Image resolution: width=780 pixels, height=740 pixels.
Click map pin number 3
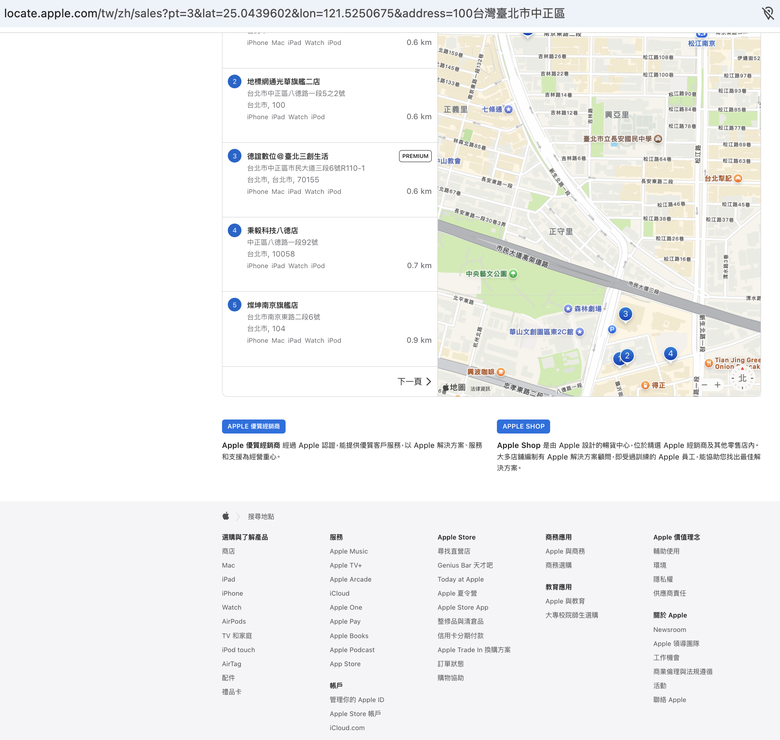625,314
